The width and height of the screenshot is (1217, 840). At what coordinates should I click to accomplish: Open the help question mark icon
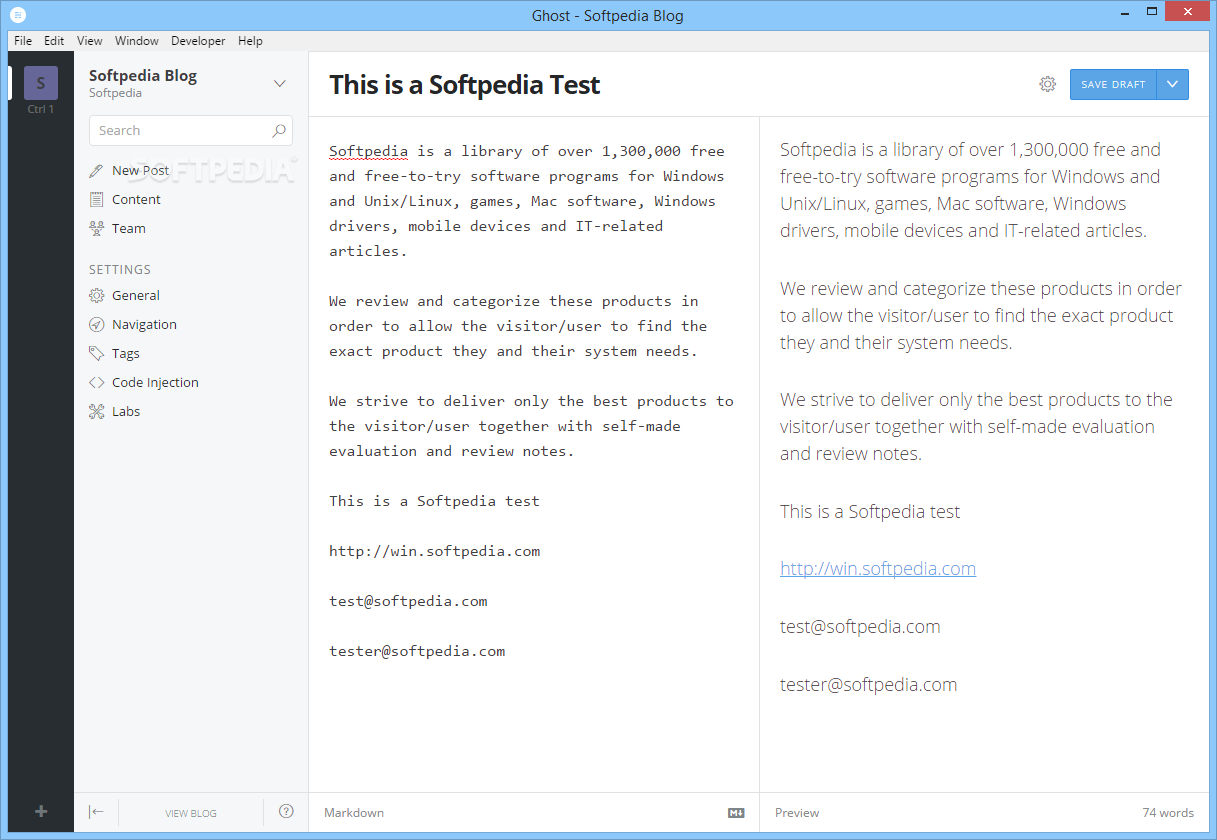[286, 812]
